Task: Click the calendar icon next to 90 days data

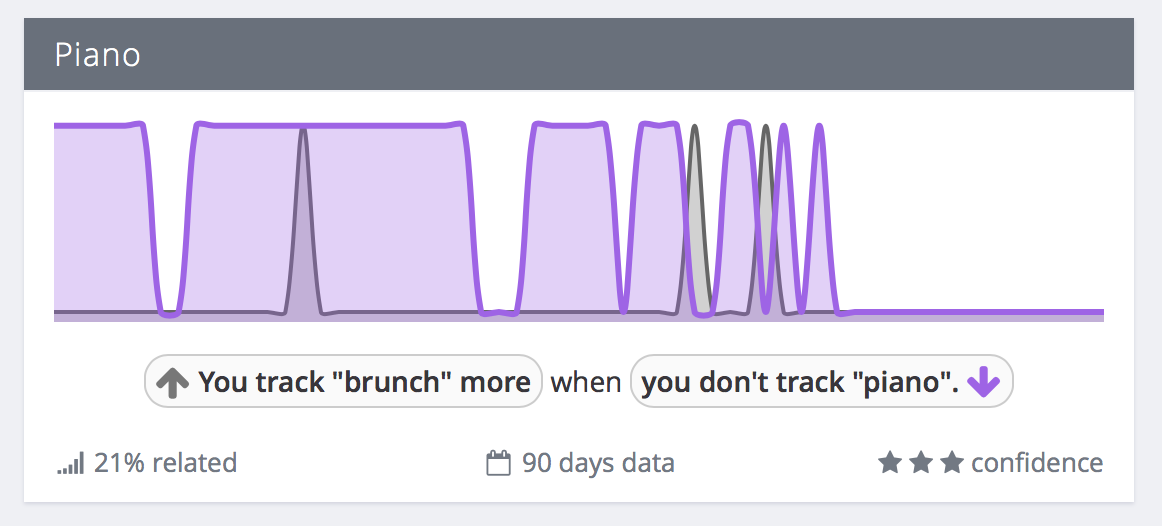Action: (x=498, y=464)
